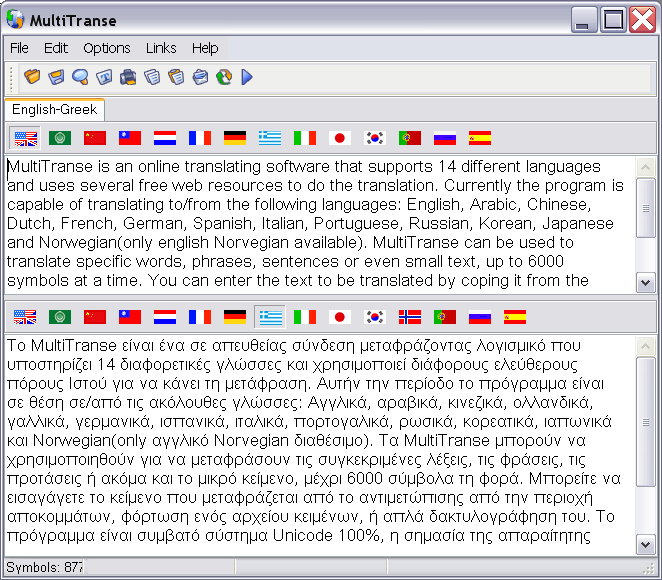Click the text 'T' toolbar icon

pos(104,77)
